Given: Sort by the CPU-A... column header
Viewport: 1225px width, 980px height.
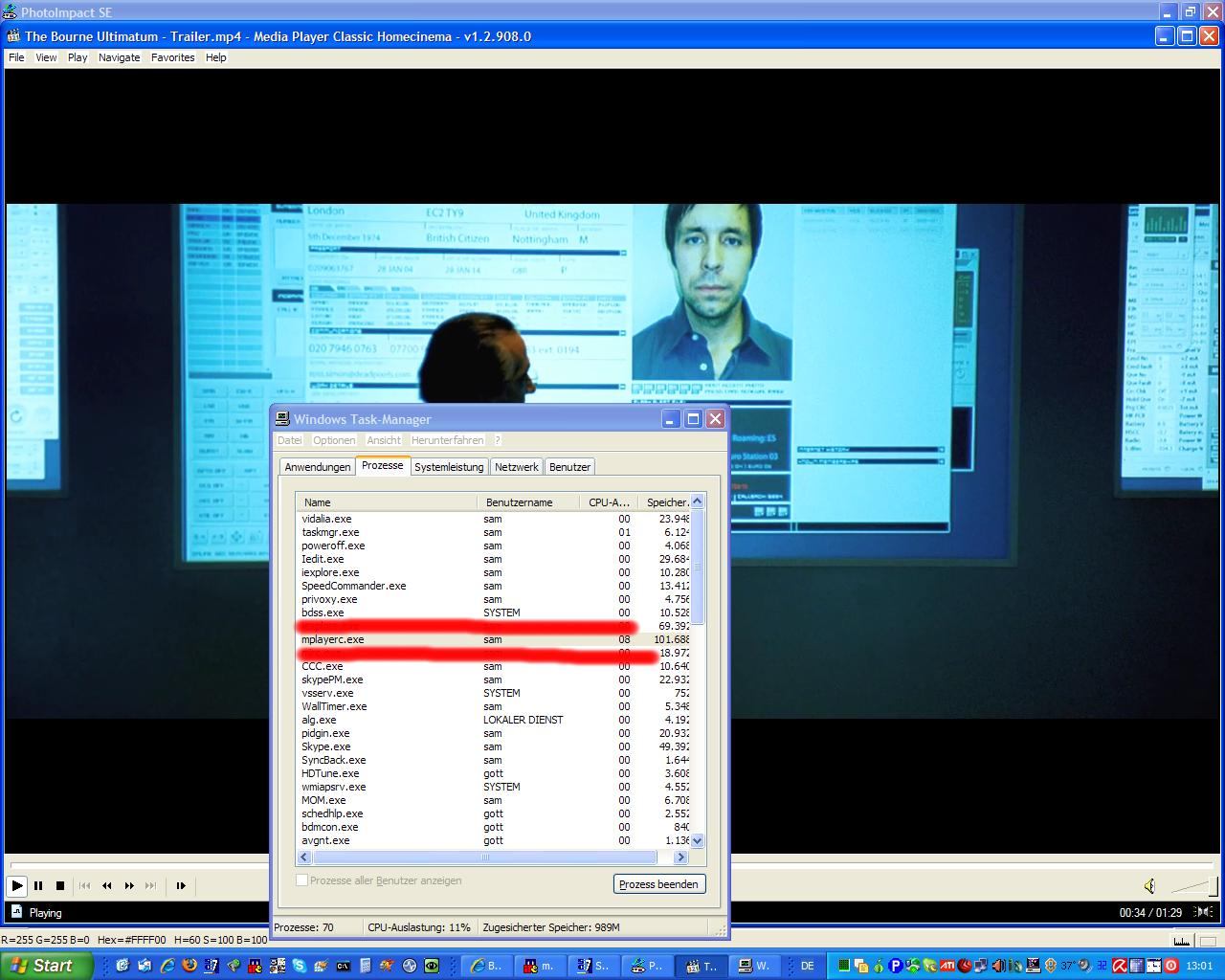Looking at the screenshot, I should point(610,502).
